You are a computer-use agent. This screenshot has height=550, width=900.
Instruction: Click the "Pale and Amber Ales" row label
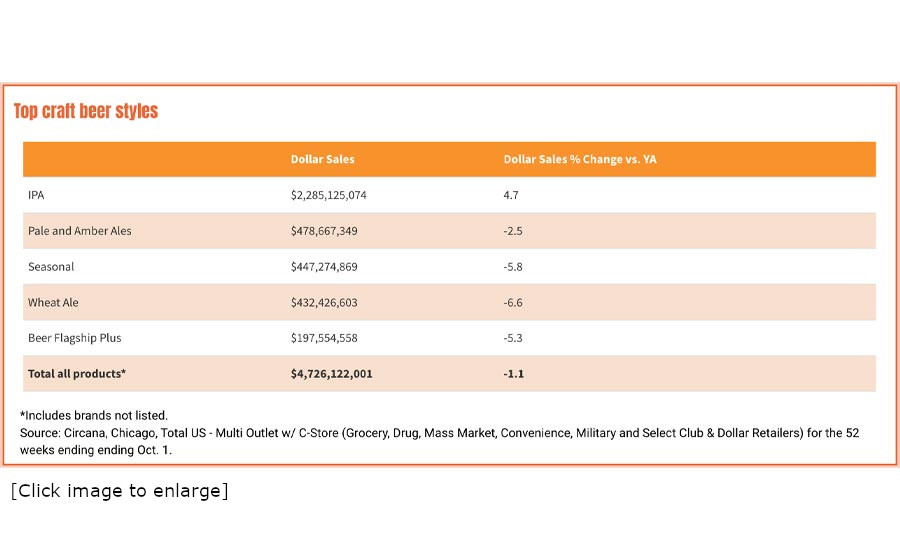(x=80, y=231)
